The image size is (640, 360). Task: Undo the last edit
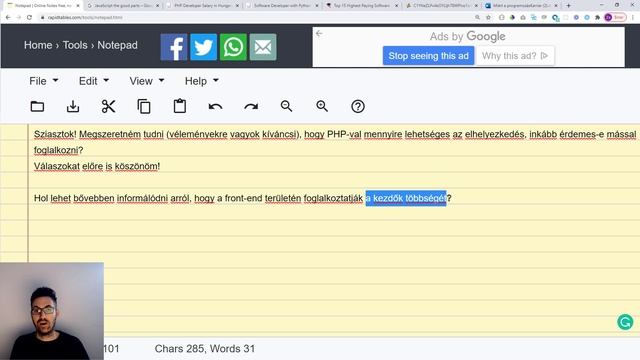[216, 107]
